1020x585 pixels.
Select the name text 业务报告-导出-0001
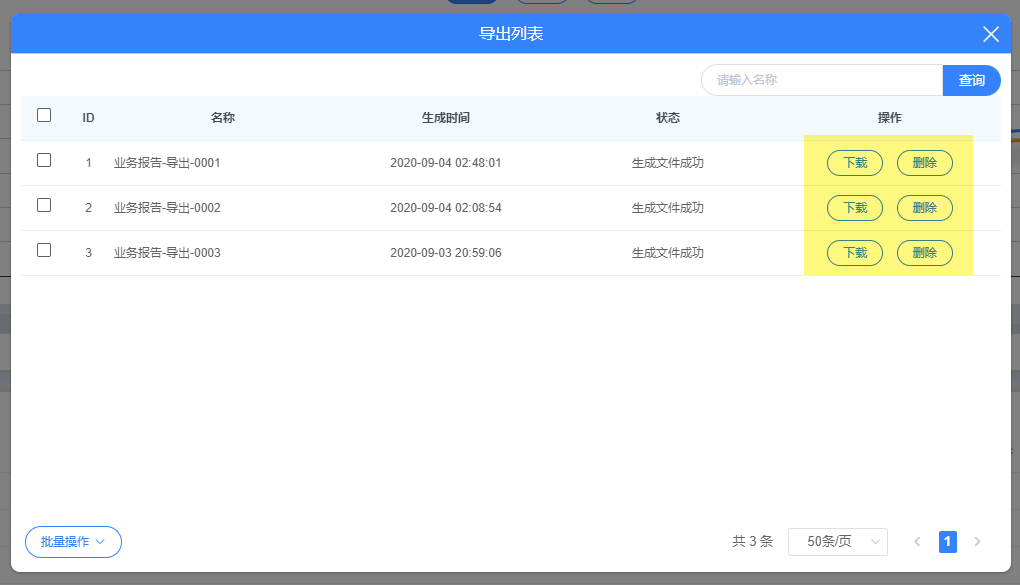[x=167, y=163]
